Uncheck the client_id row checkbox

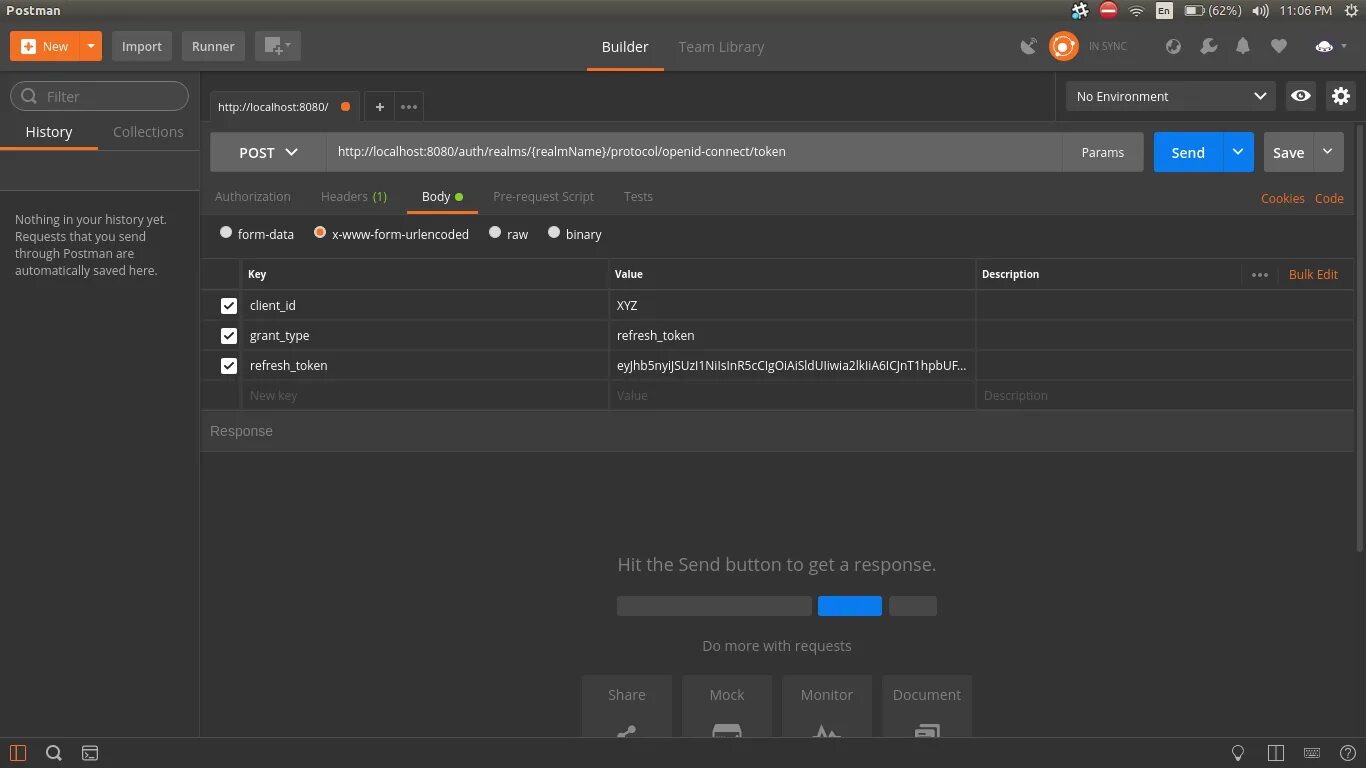coord(229,305)
